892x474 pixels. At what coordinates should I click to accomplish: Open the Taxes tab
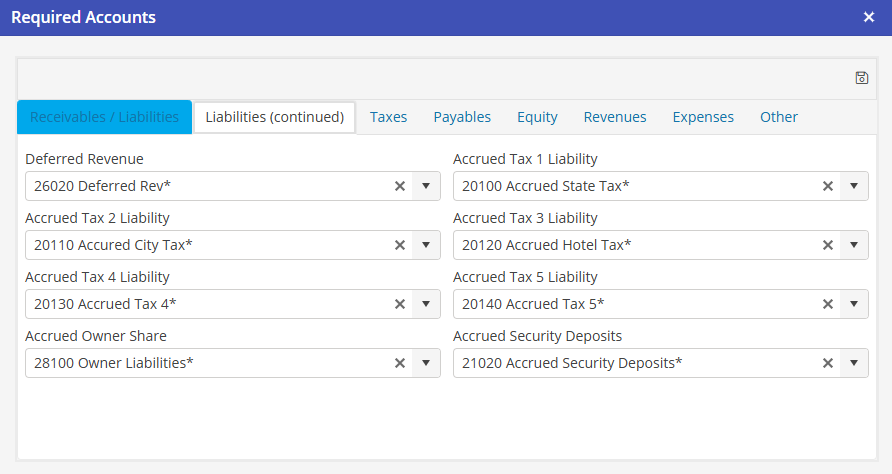click(388, 117)
